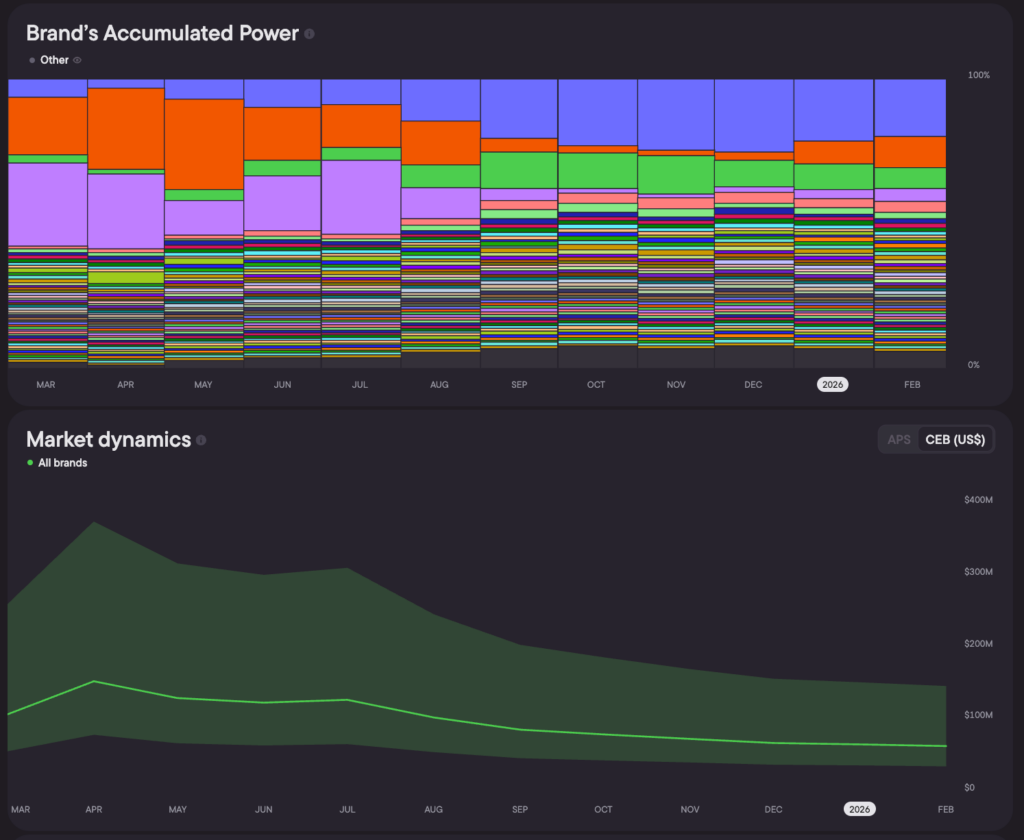Select the CEB (US$) option
The width and height of the screenshot is (1024, 840).
(956, 440)
